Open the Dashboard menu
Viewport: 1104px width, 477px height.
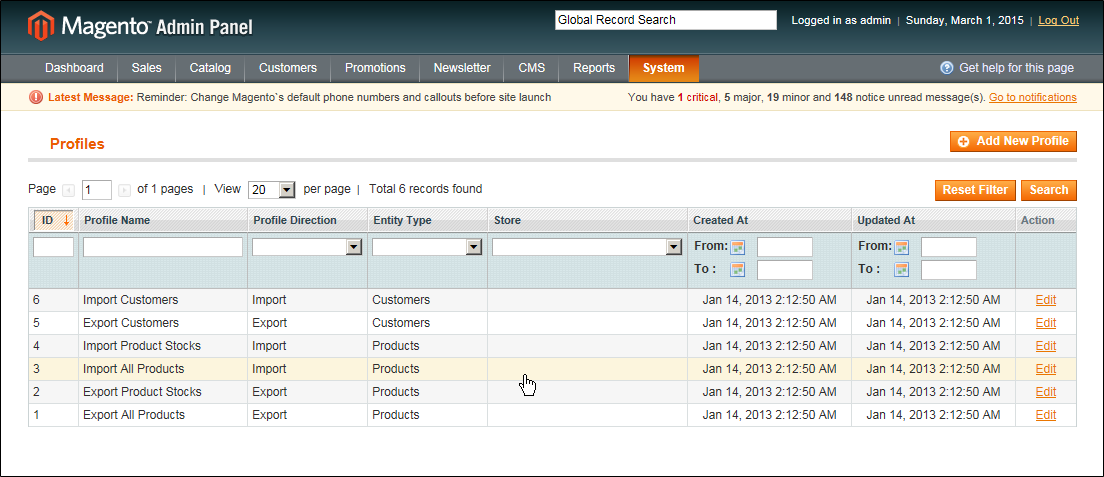(x=74, y=68)
